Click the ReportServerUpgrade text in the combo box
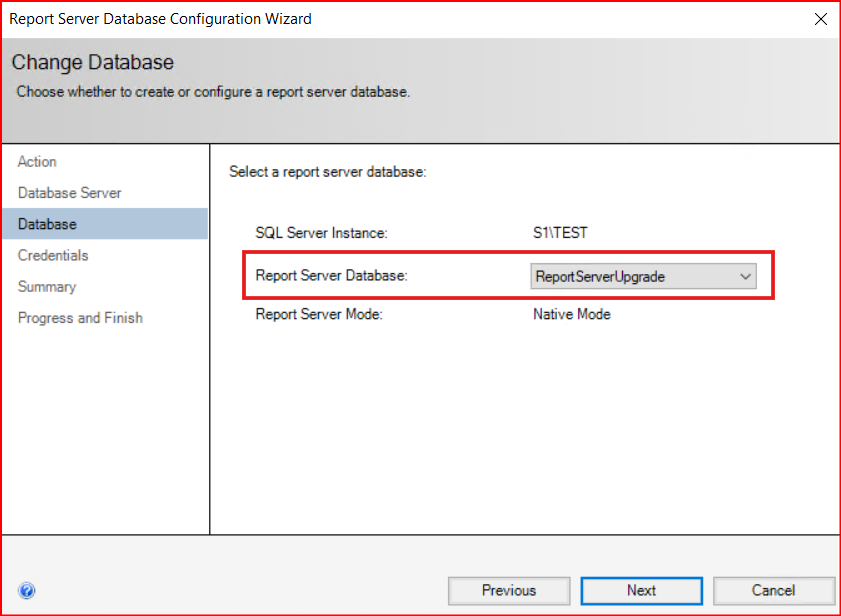 600,277
